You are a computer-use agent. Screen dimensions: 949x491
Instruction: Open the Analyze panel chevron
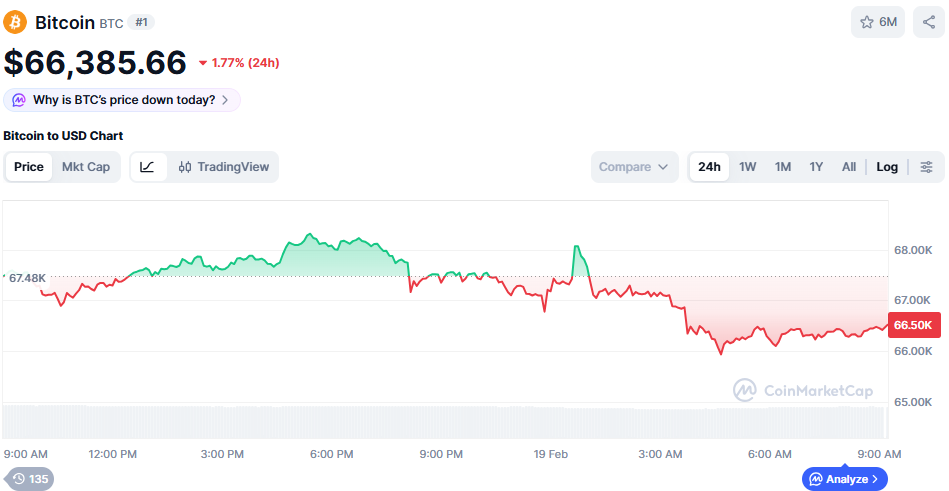coord(875,479)
